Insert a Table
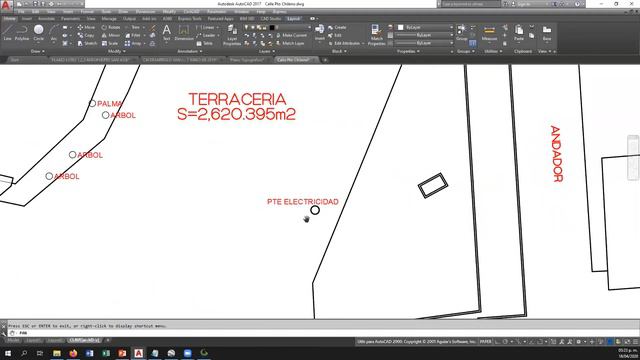Viewport: 640px width, 360px height. [x=204, y=43]
